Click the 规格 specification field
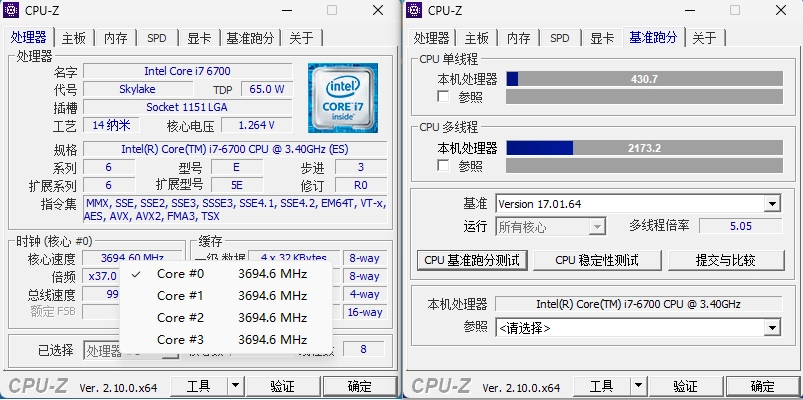803x400 pixels. pos(235,149)
